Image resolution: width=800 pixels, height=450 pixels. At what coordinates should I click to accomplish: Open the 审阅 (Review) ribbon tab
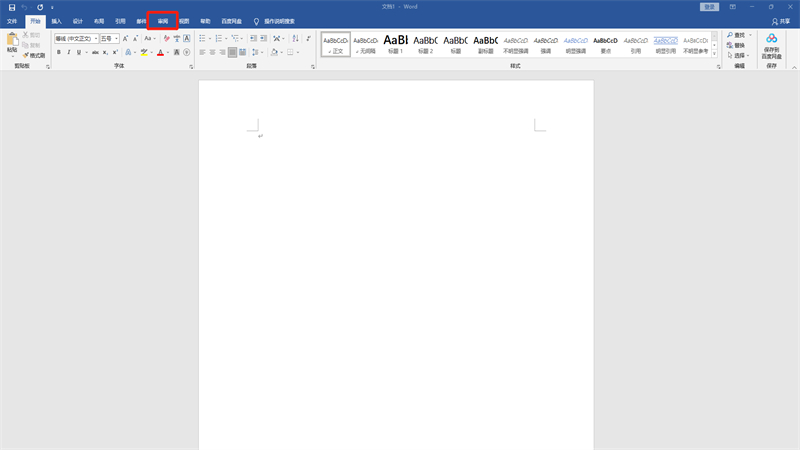(163, 21)
